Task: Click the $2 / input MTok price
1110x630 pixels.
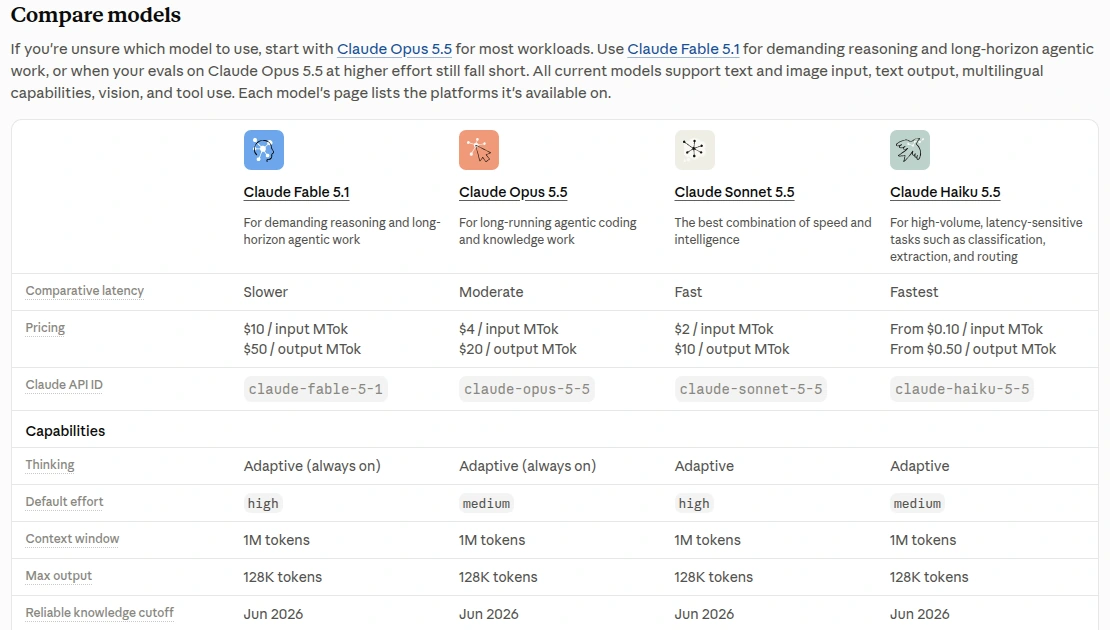Action: point(724,328)
